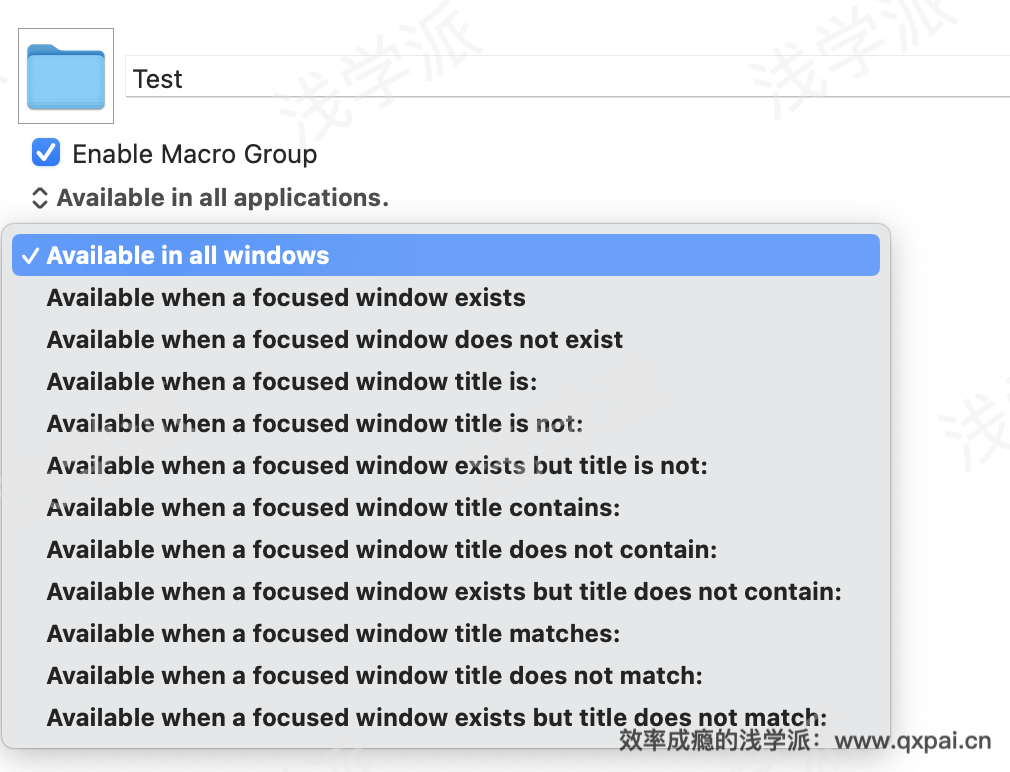Image resolution: width=1010 pixels, height=772 pixels.
Task: Open the 'Available in all applications' popup
Action: [222, 198]
